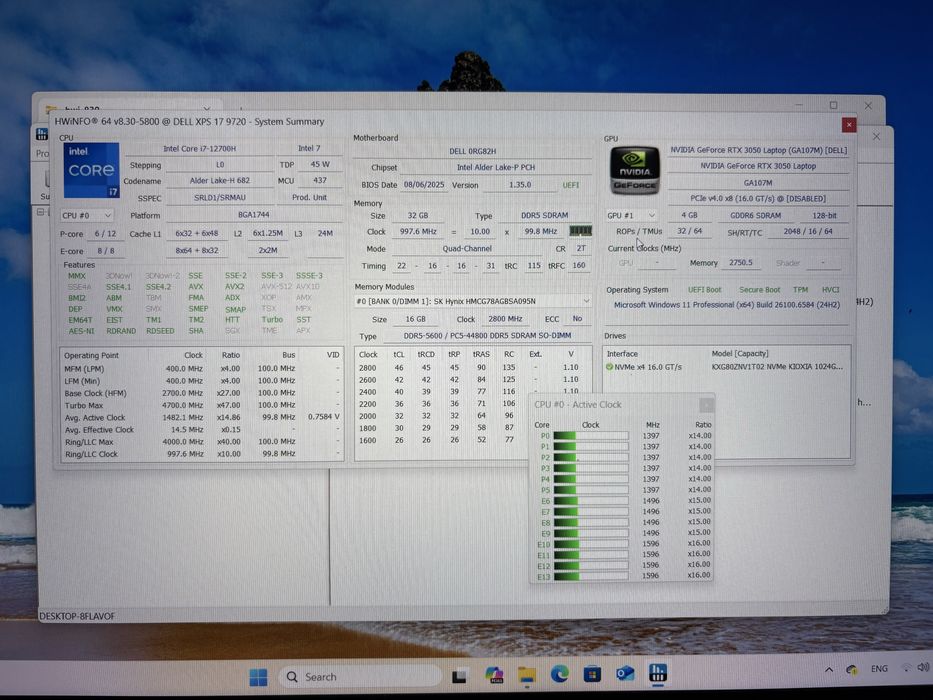Click the 45 W TDP value
The width and height of the screenshot is (933, 700).
click(320, 164)
